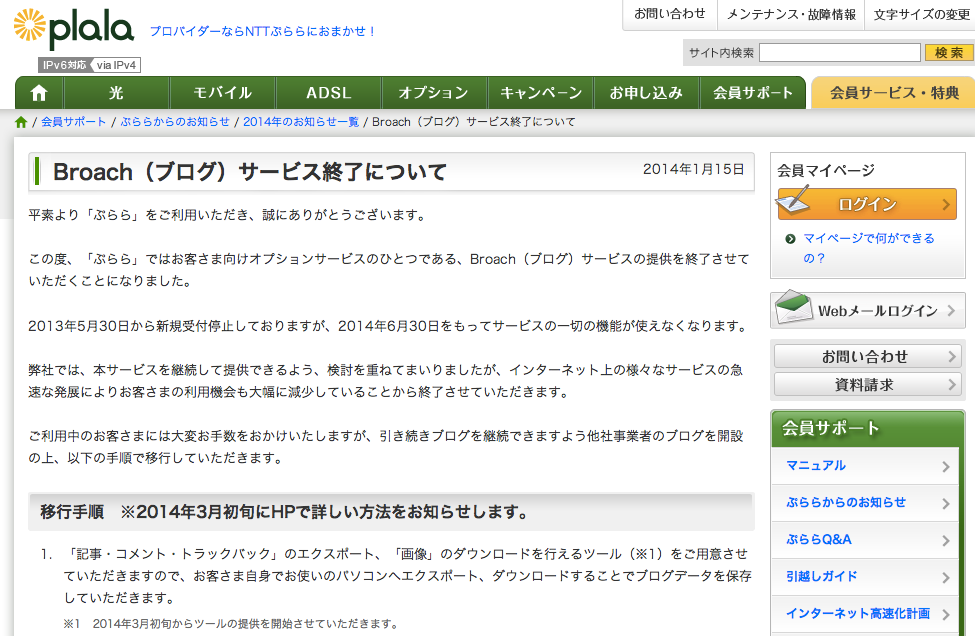The width and height of the screenshot is (975, 636).
Task: Click the chevron next to 資料請求
Action: [x=951, y=385]
